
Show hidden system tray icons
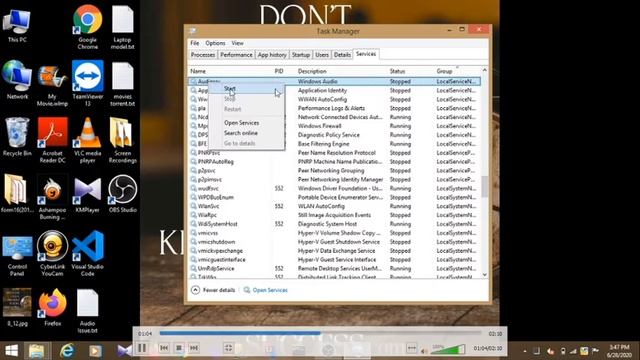[x=524, y=351]
